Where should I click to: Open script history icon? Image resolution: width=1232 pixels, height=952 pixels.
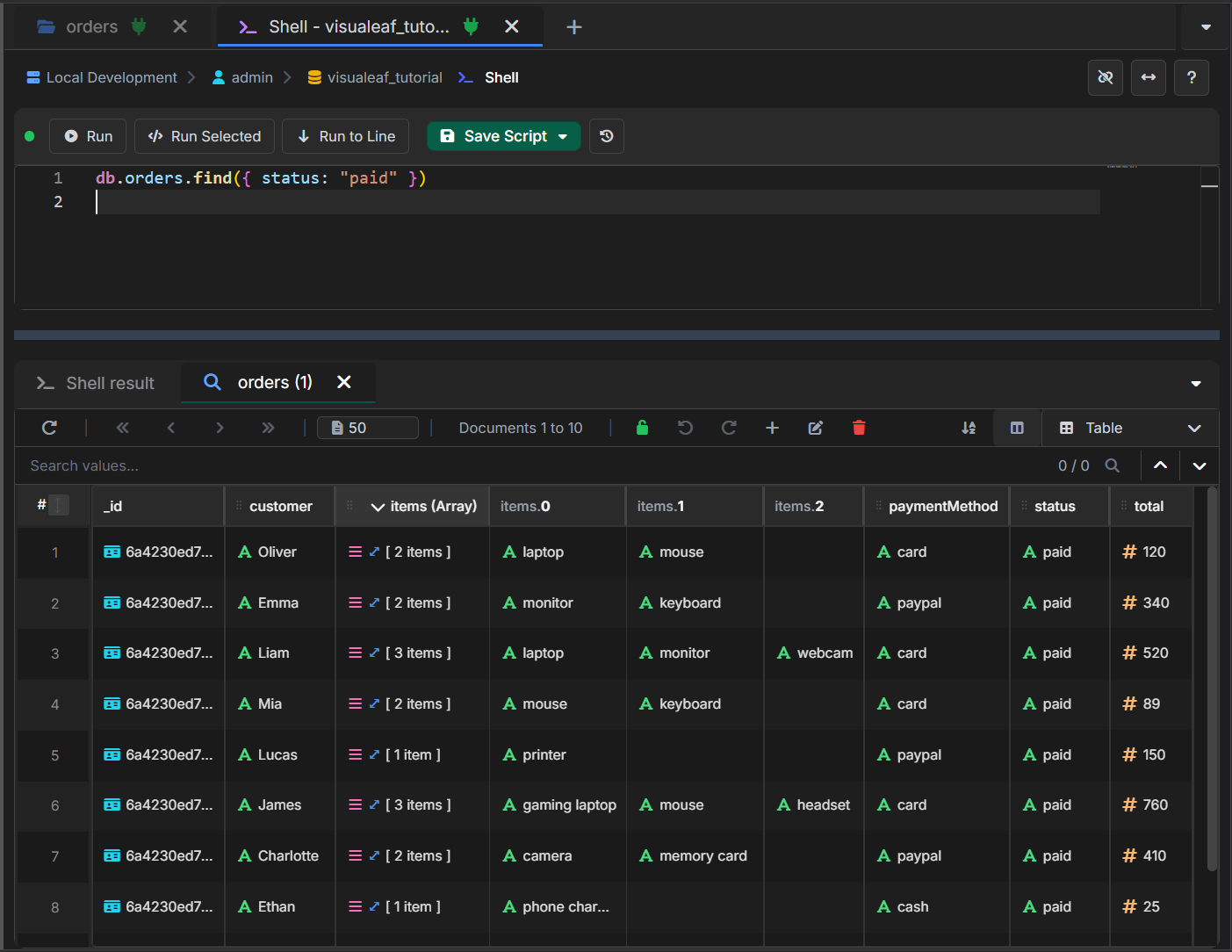tap(607, 136)
